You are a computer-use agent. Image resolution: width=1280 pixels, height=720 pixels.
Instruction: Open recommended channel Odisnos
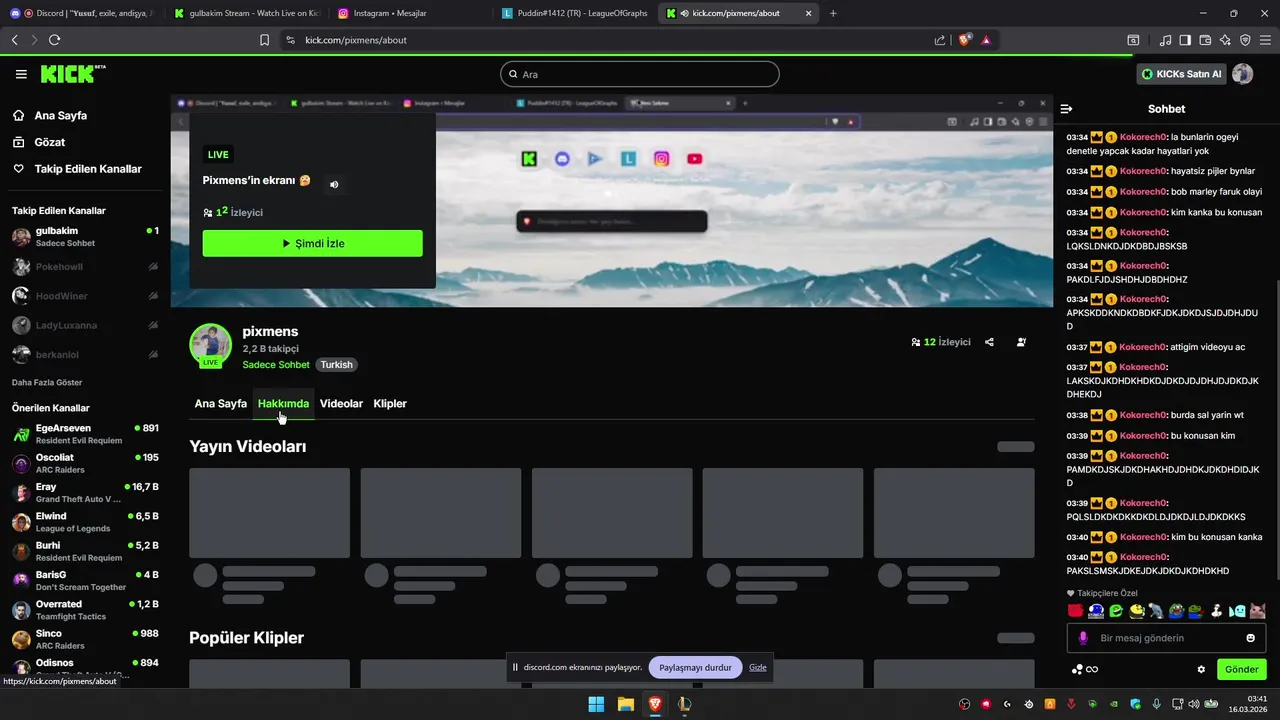pos(85,666)
